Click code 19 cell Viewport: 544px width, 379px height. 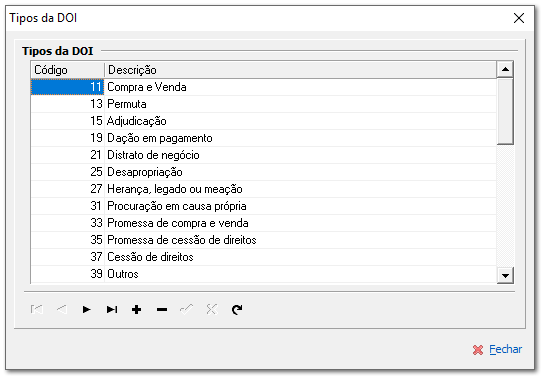[68, 138]
